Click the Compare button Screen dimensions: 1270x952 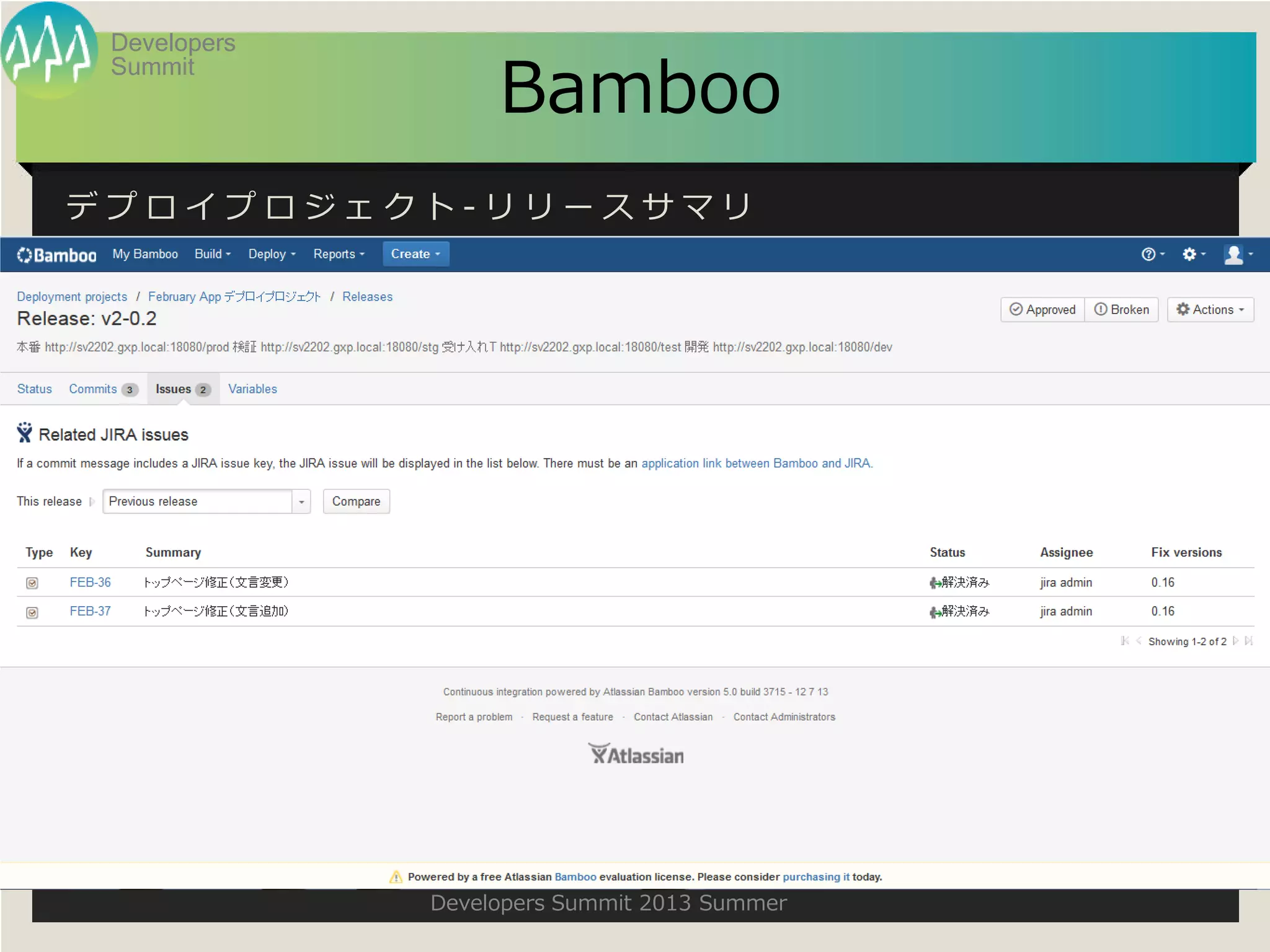[356, 501]
